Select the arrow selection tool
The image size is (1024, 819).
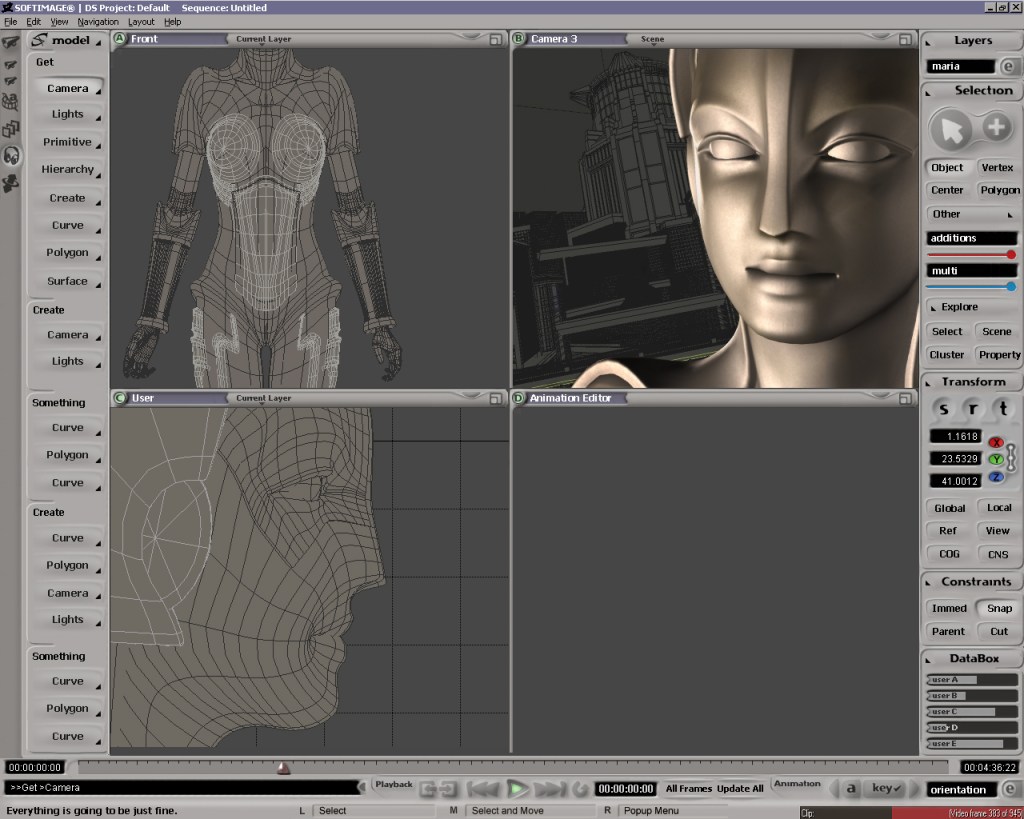[x=953, y=130]
